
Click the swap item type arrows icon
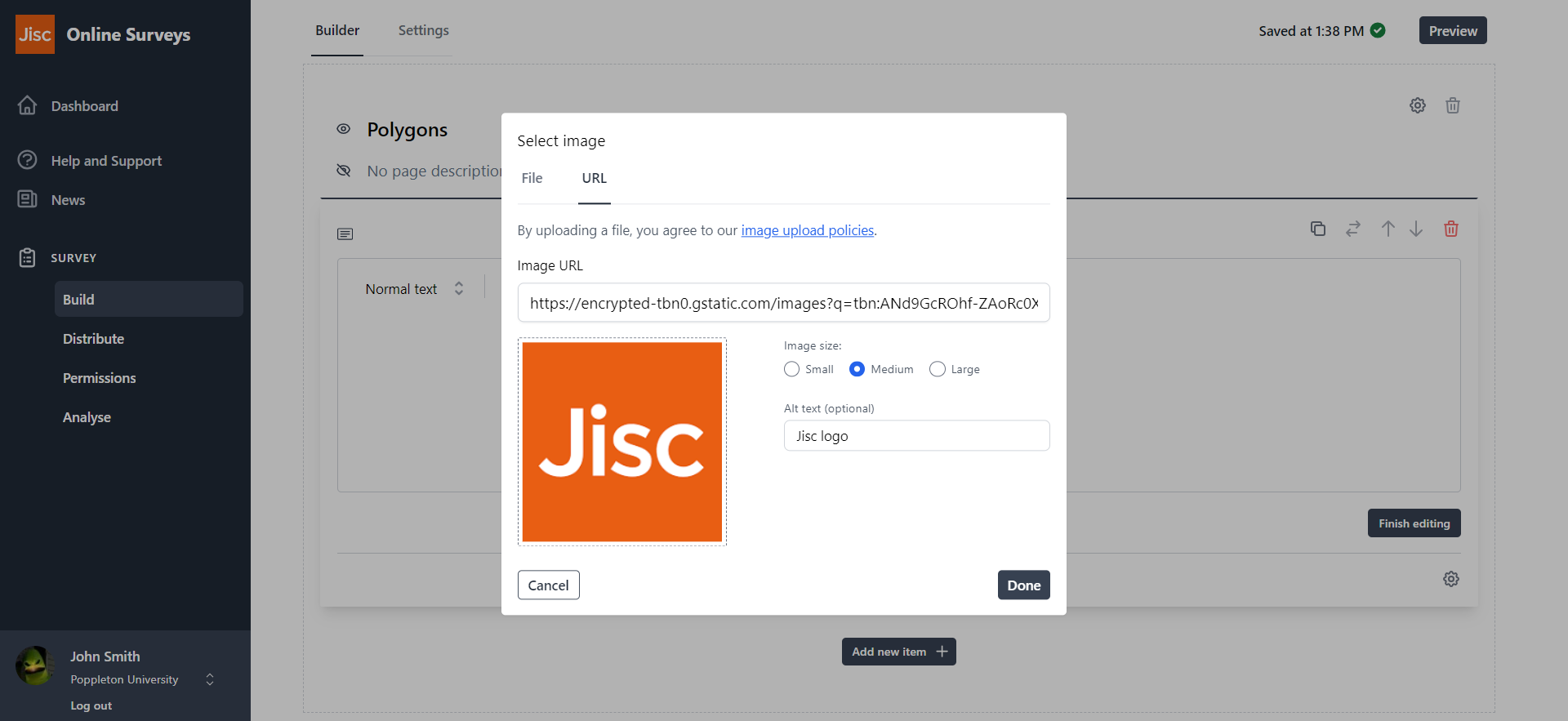click(x=1353, y=229)
